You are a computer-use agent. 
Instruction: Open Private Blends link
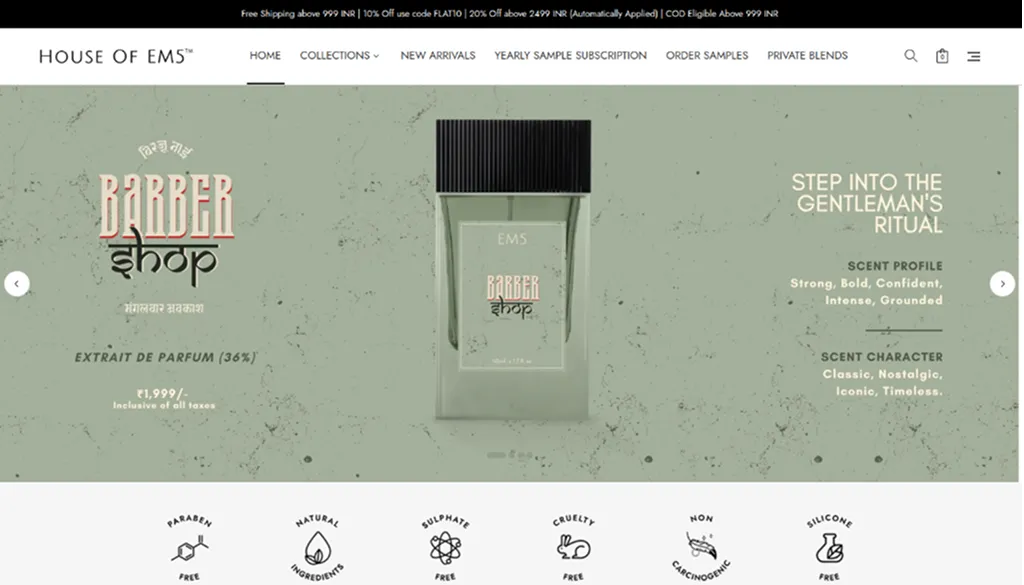[x=807, y=55]
